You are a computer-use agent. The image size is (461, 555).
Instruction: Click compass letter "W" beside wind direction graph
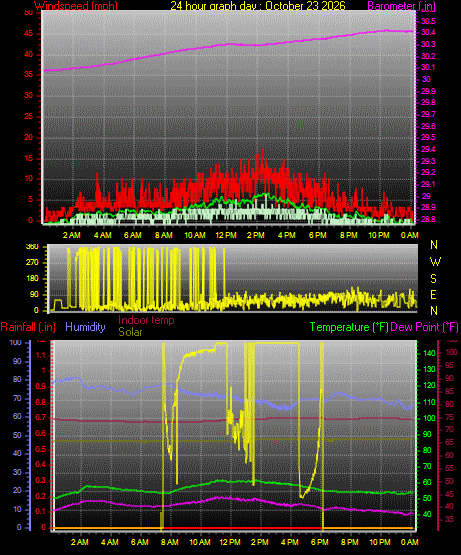pyautogui.click(x=435, y=262)
